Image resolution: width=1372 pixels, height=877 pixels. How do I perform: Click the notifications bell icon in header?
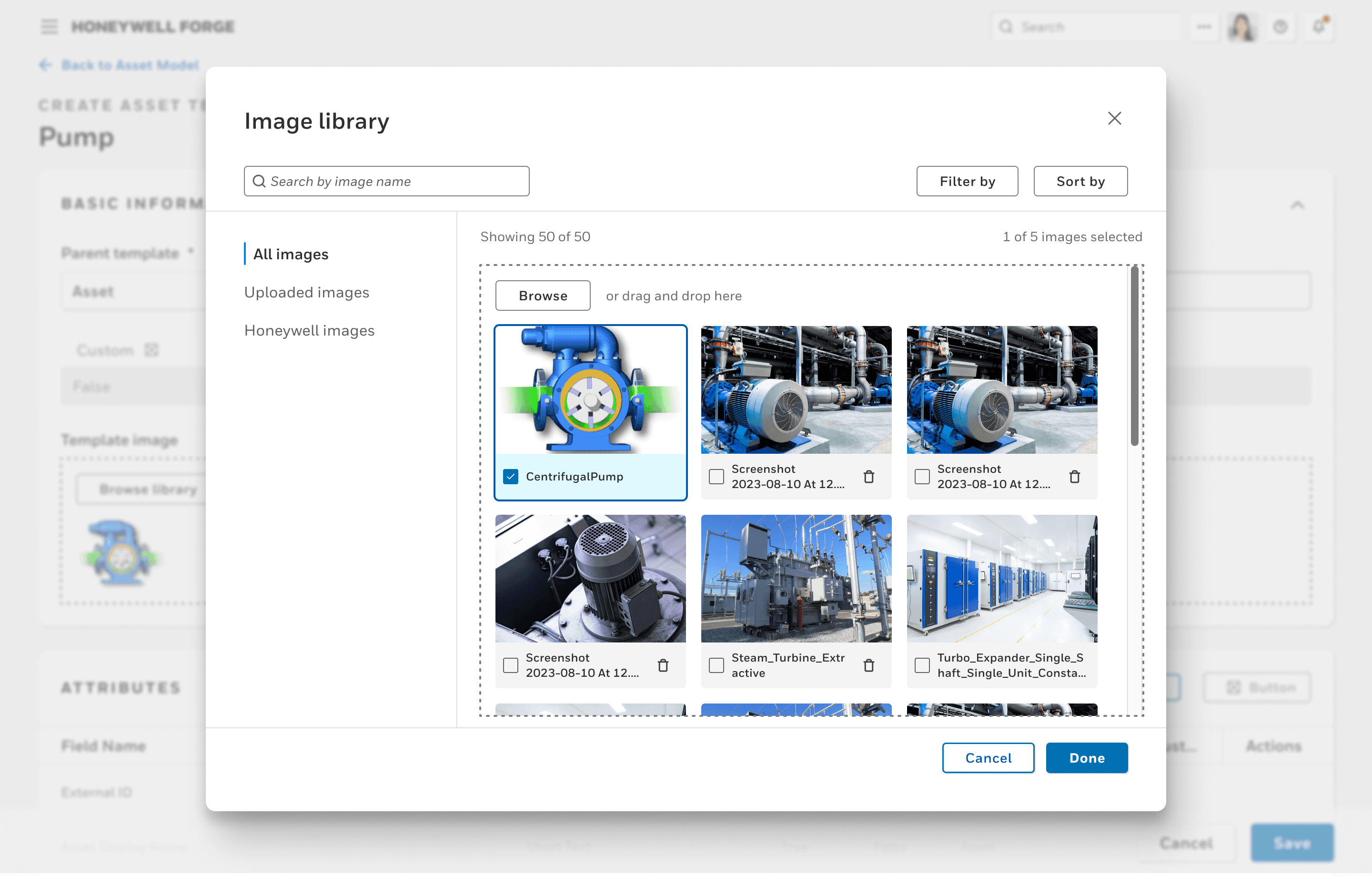(x=1319, y=27)
